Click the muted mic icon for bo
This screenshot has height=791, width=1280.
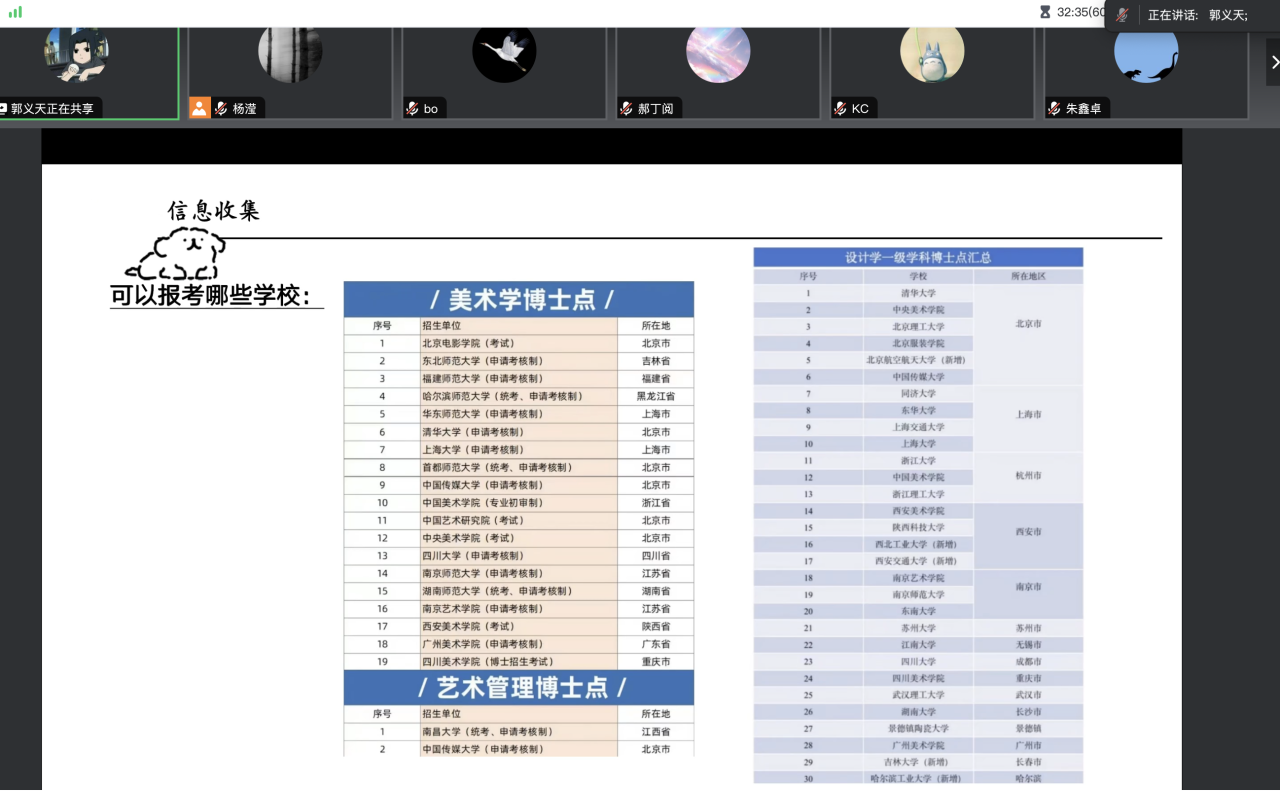coord(412,108)
